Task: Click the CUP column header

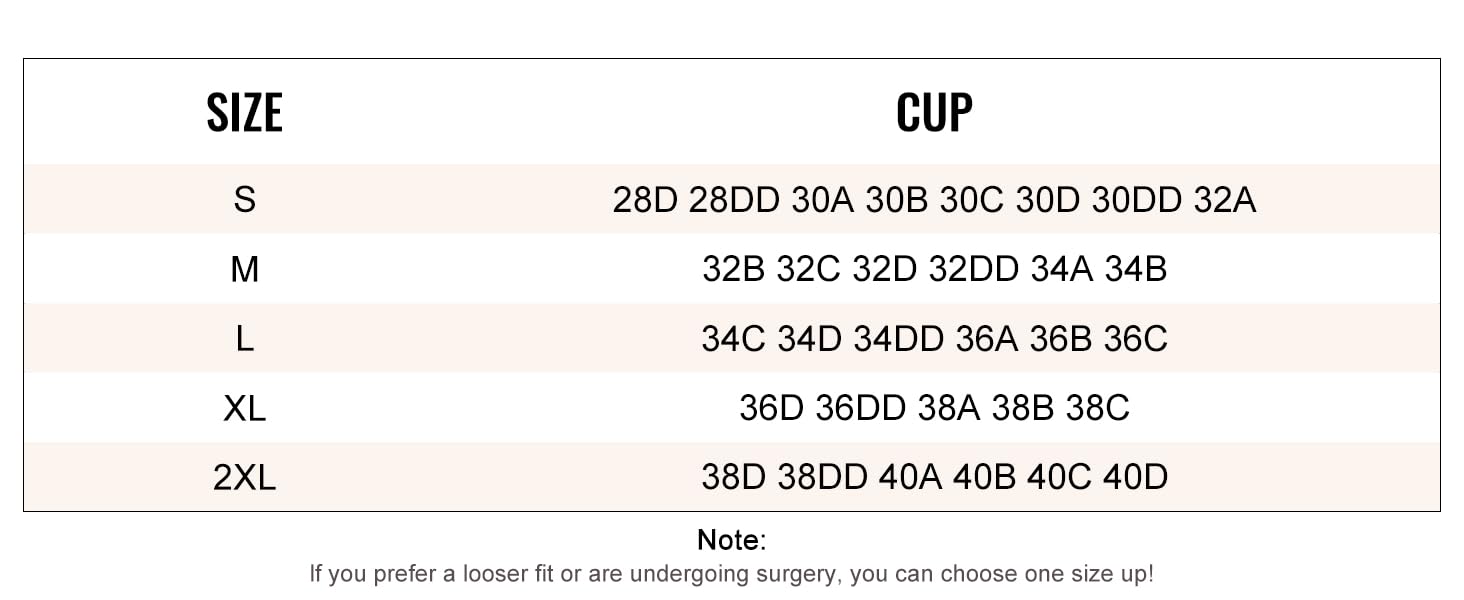Action: pyautogui.click(x=934, y=112)
